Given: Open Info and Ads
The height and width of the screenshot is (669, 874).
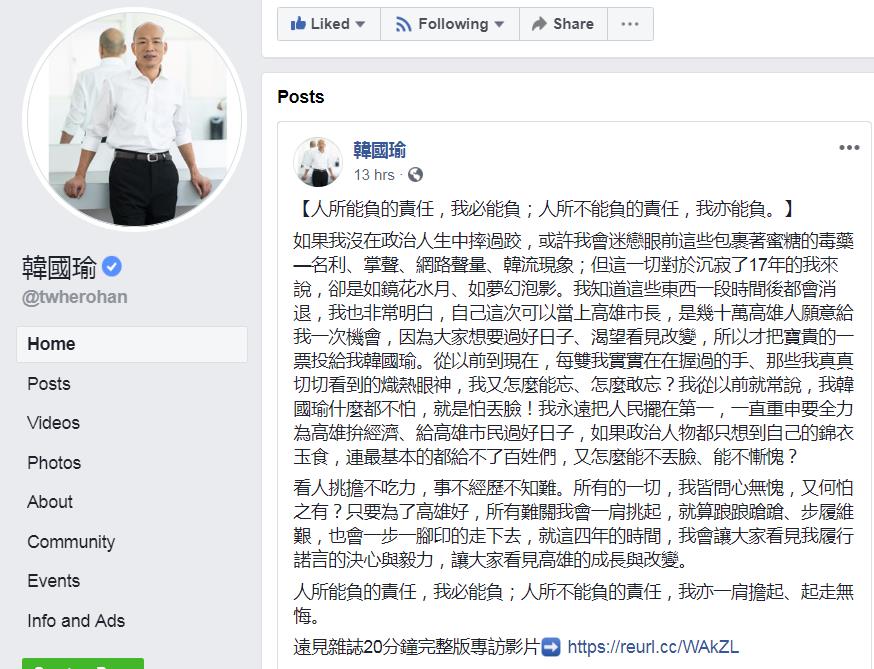Looking at the screenshot, I should tap(76, 620).
